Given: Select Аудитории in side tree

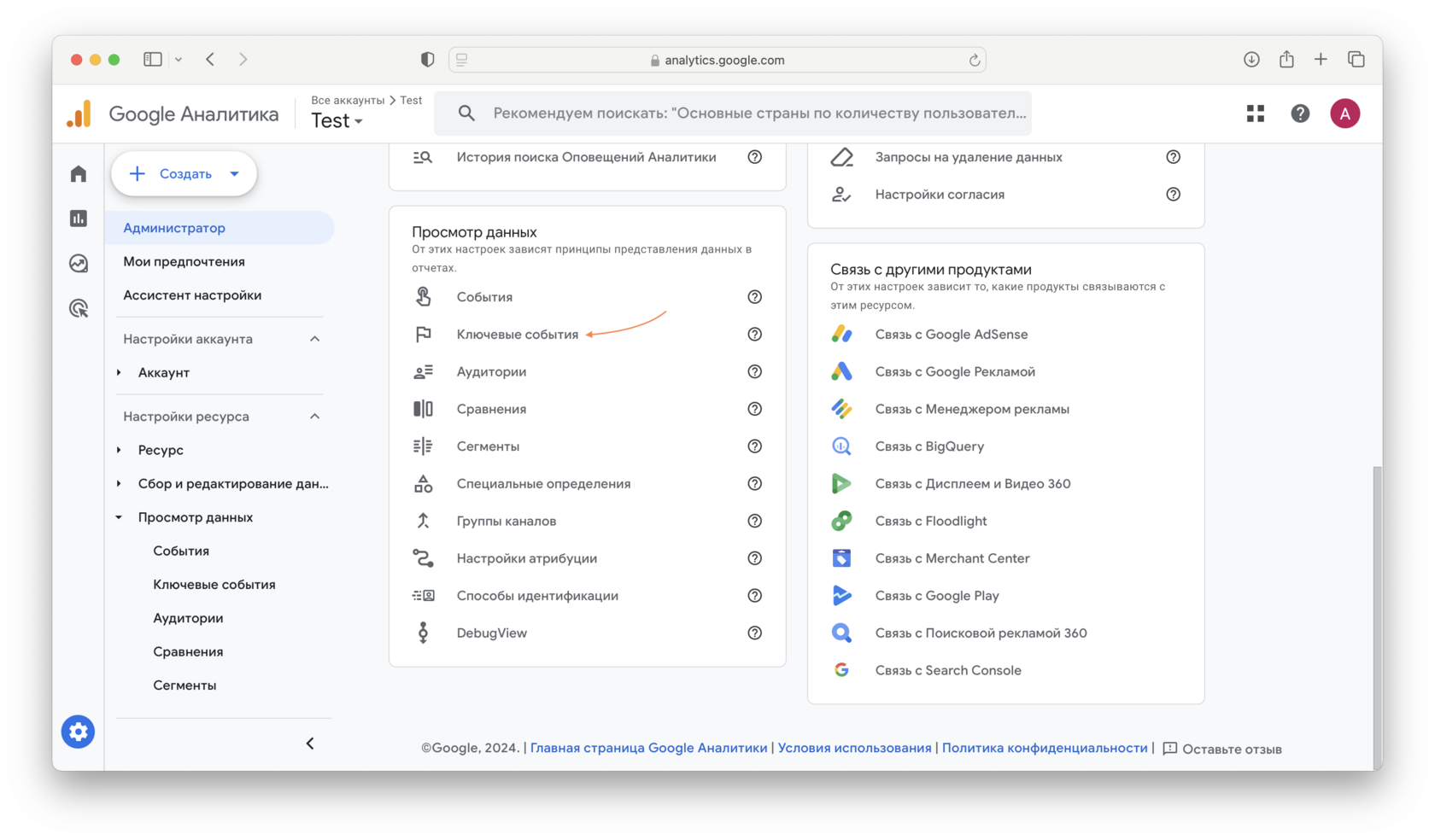Looking at the screenshot, I should (188, 618).
